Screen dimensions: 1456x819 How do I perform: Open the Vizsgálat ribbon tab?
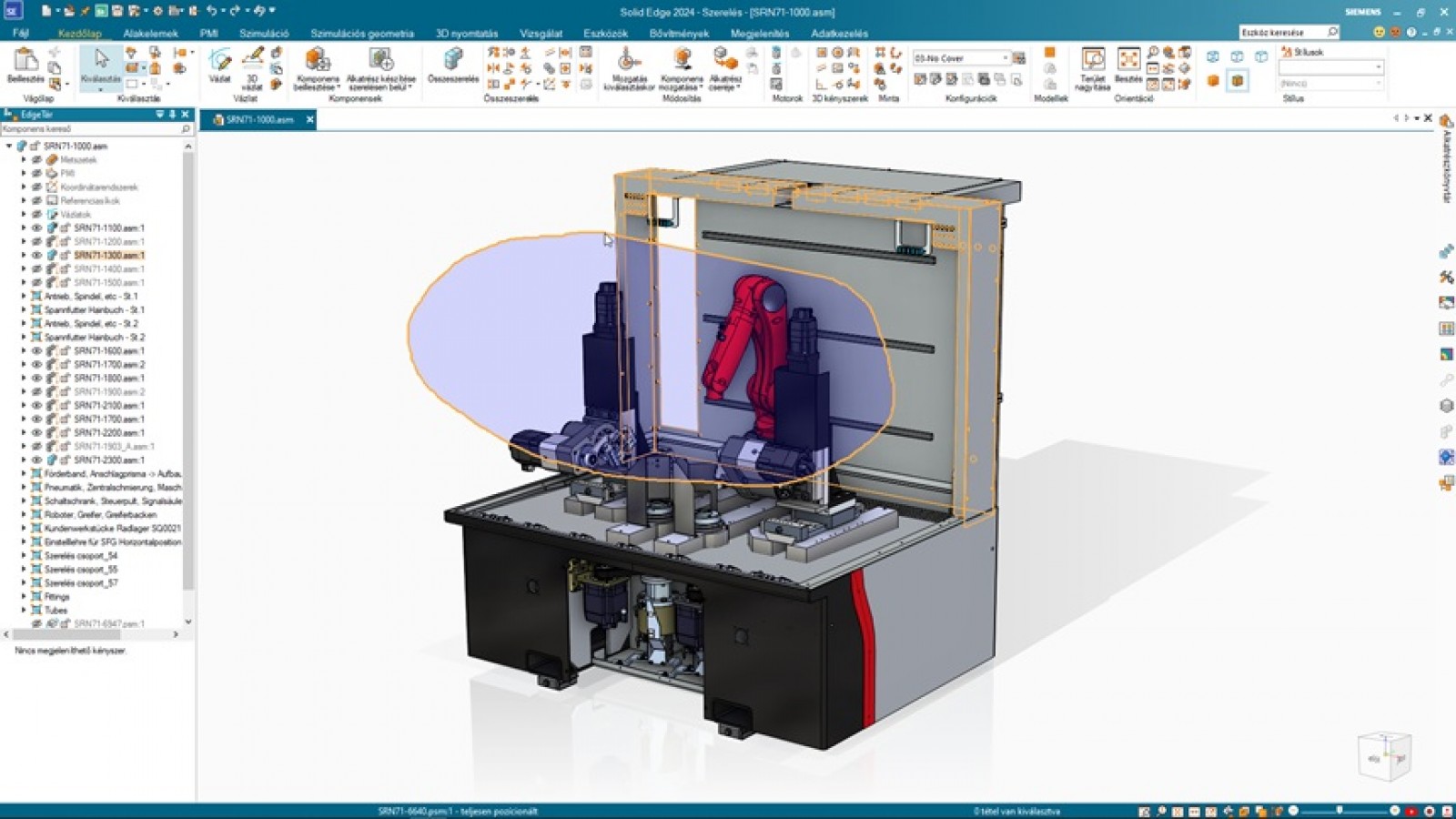pos(541,34)
